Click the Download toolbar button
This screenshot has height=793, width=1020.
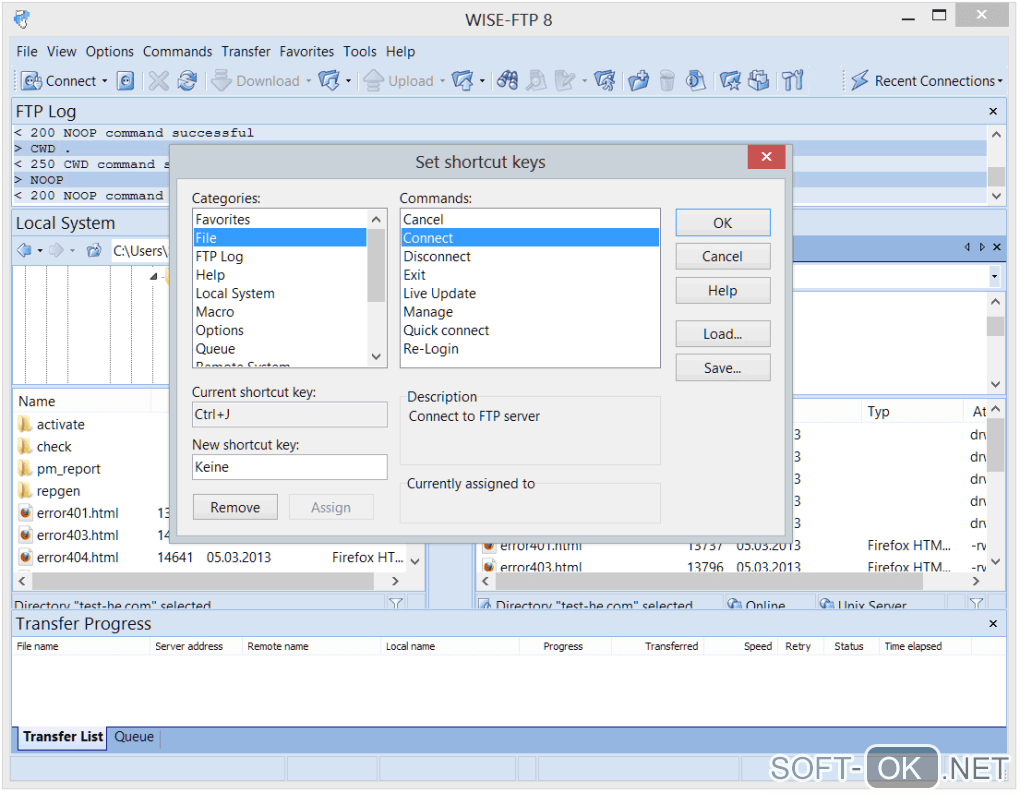(256, 81)
